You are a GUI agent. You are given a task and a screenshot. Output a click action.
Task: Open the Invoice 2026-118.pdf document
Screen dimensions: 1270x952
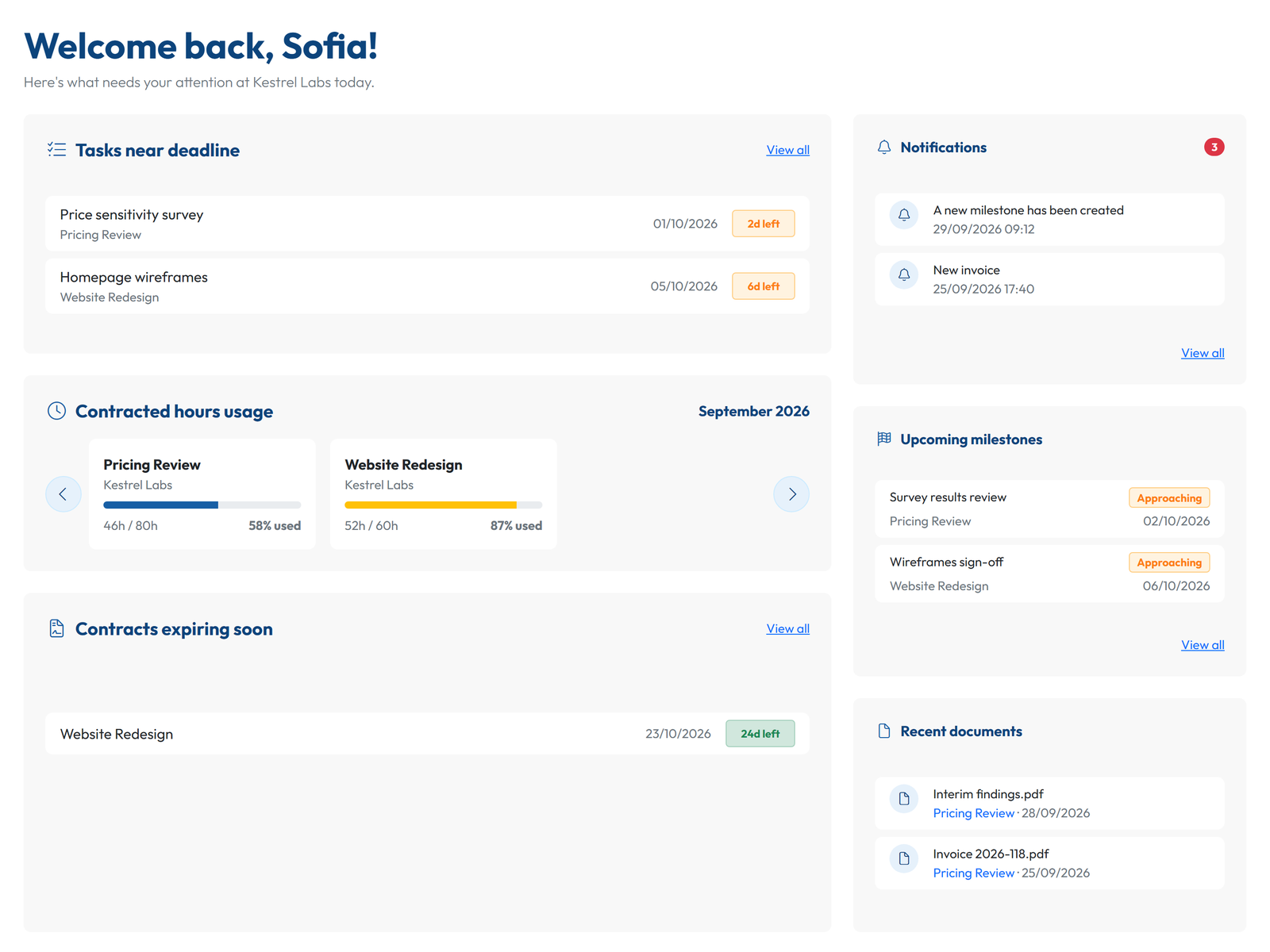coord(1049,863)
